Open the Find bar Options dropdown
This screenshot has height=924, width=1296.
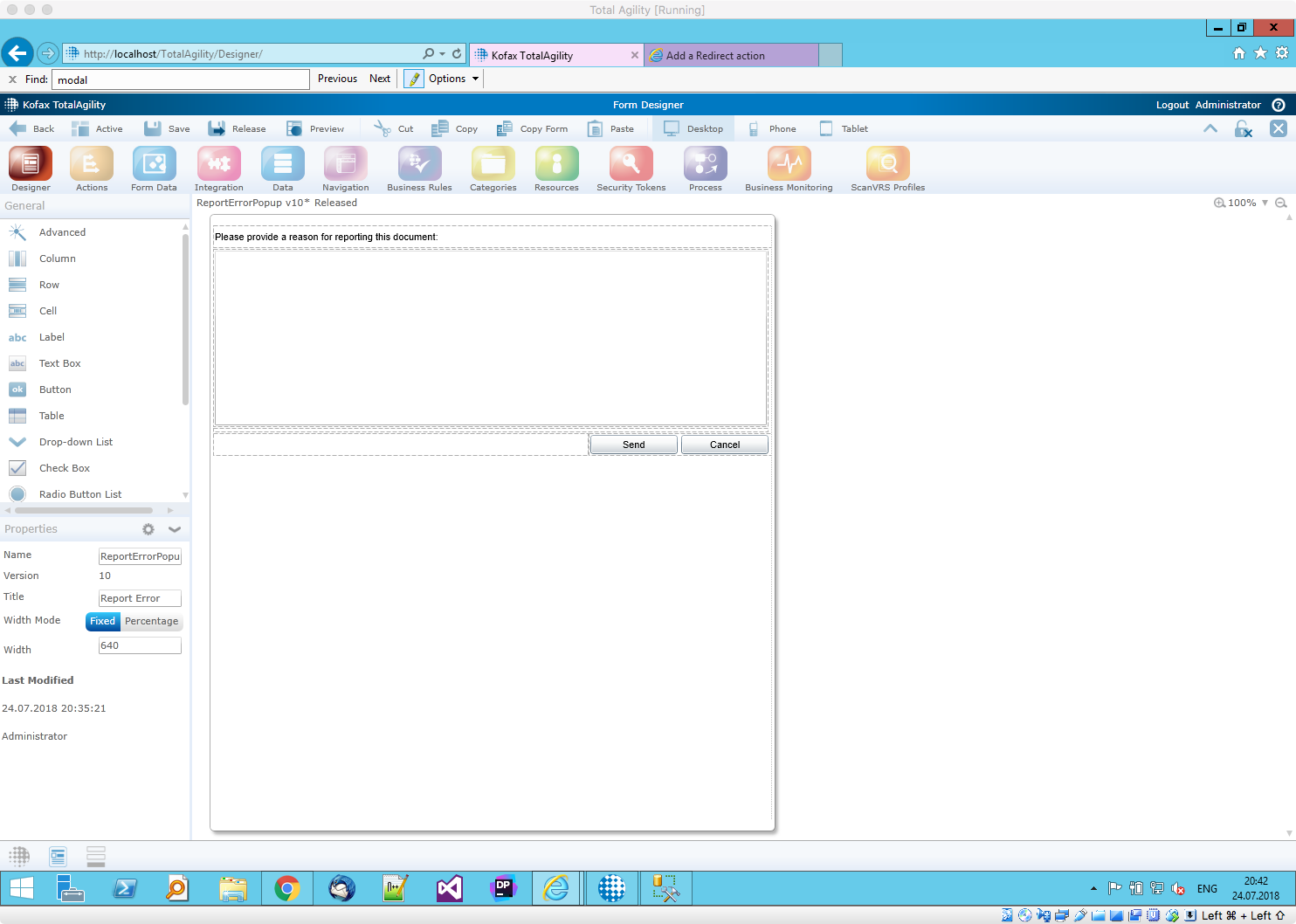[x=453, y=79]
